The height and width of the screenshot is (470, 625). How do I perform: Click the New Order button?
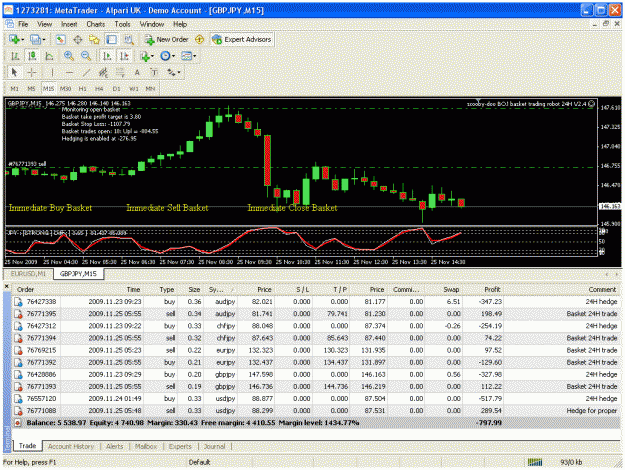(x=167, y=39)
